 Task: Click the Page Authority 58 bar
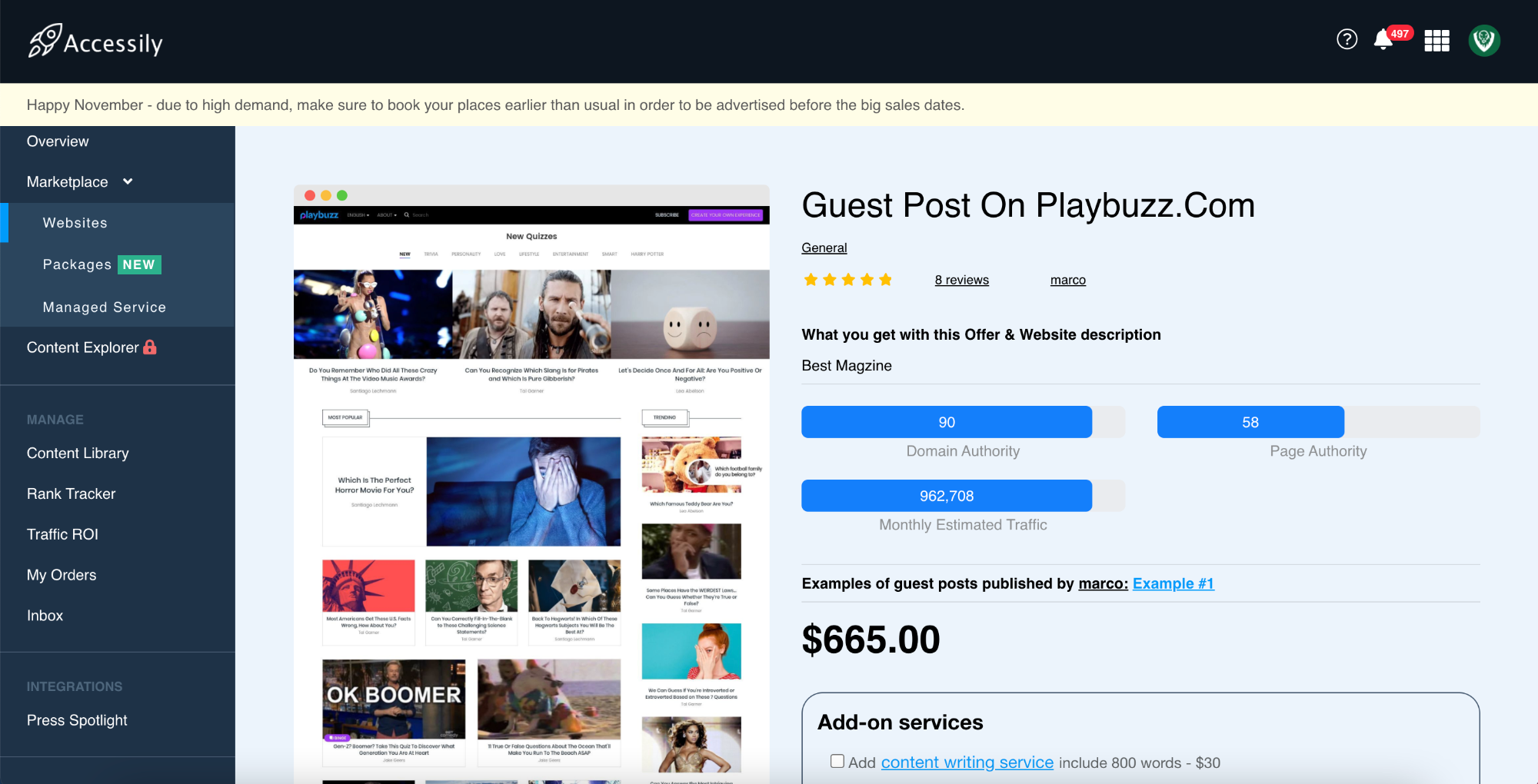(x=1318, y=422)
